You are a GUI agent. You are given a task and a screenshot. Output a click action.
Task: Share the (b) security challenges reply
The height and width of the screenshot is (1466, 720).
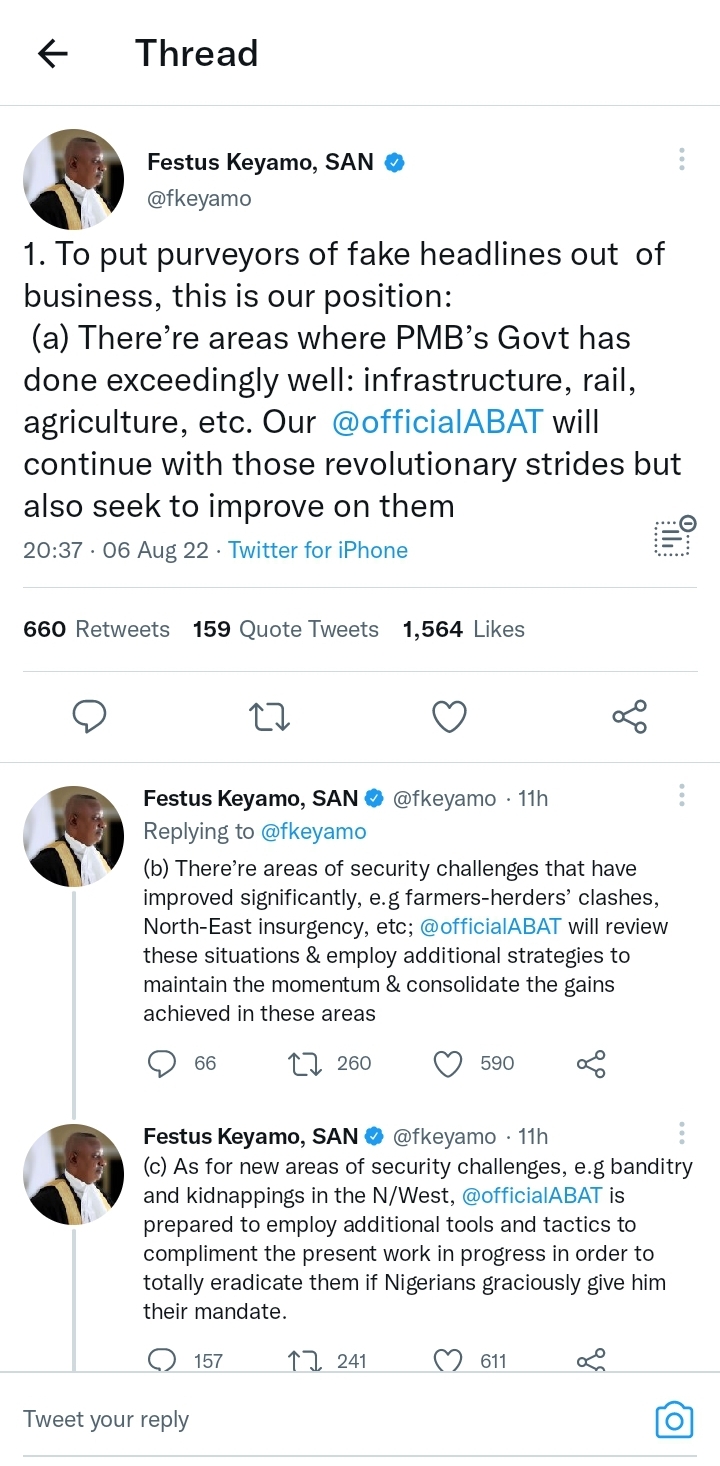[591, 1063]
